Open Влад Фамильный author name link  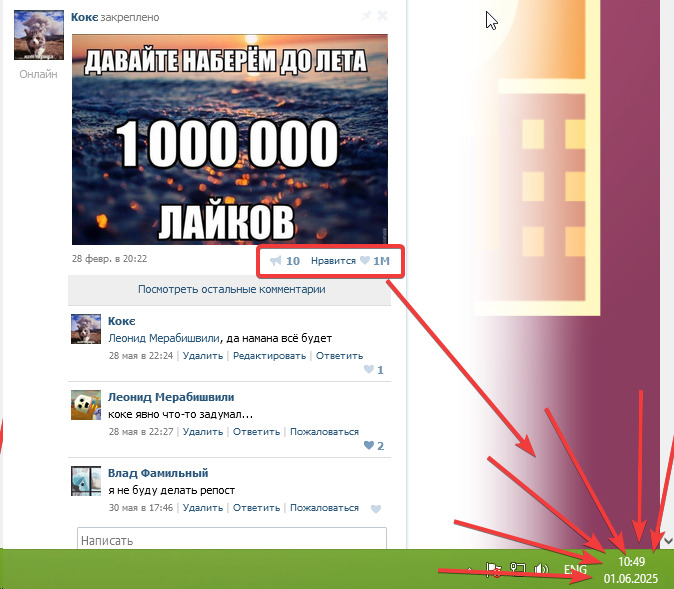pyautogui.click(x=158, y=473)
